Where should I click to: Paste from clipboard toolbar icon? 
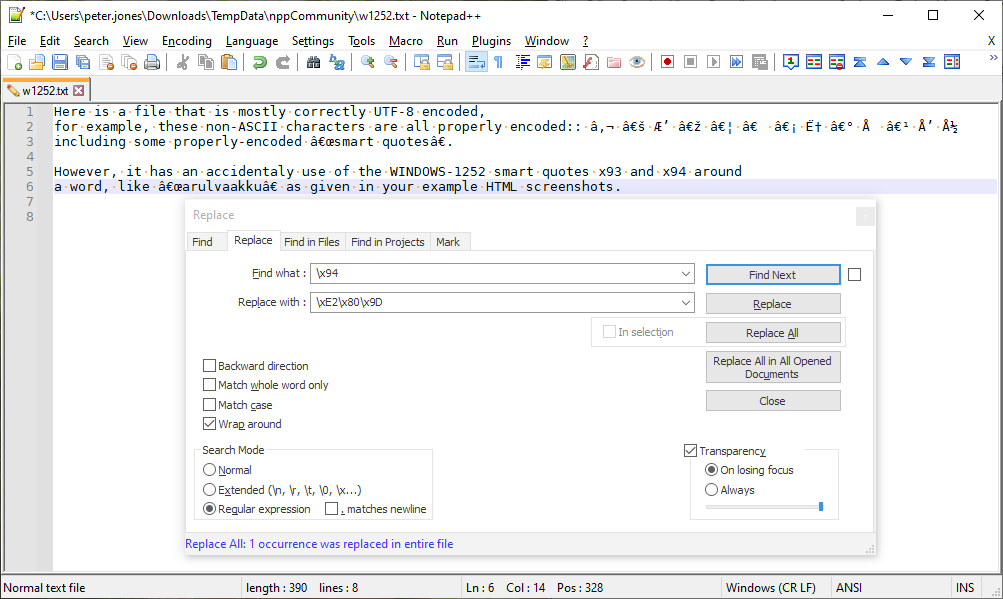[229, 62]
